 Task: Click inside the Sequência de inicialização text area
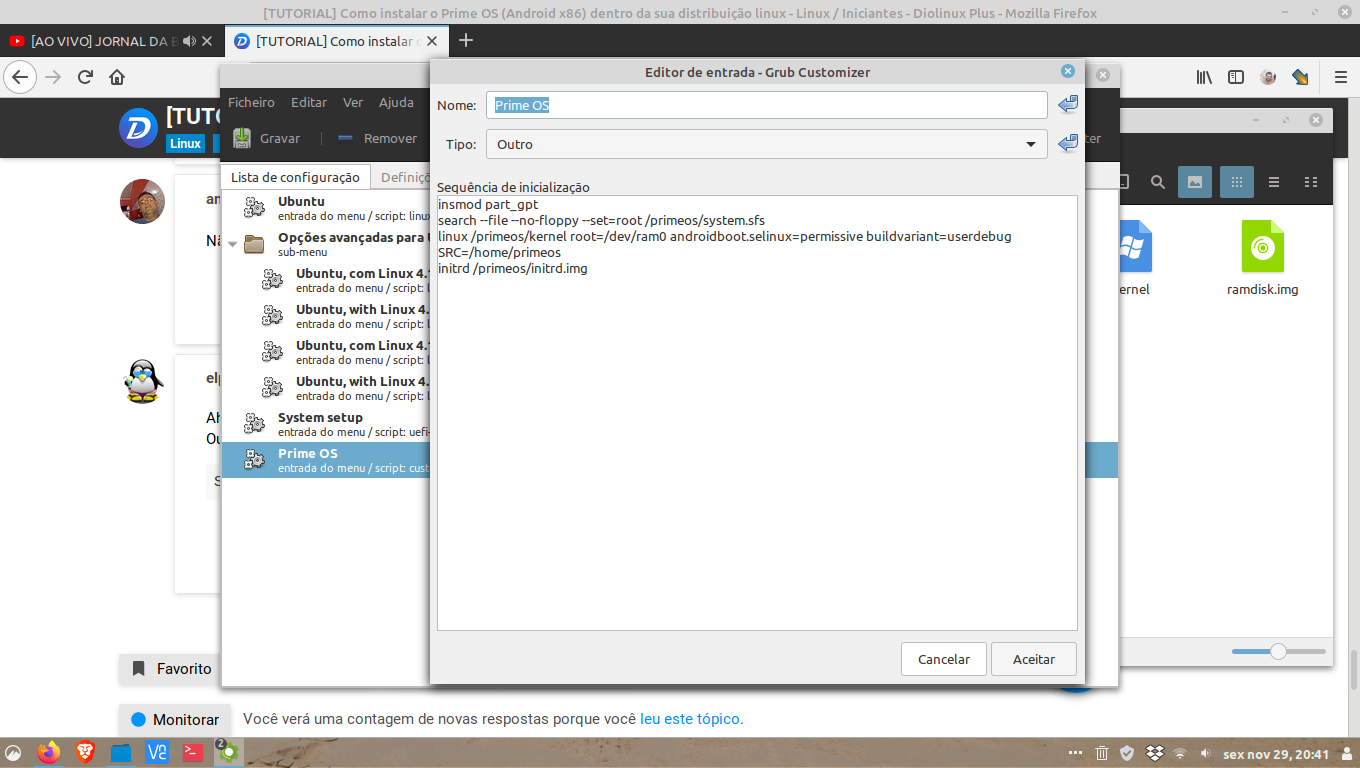point(757,413)
